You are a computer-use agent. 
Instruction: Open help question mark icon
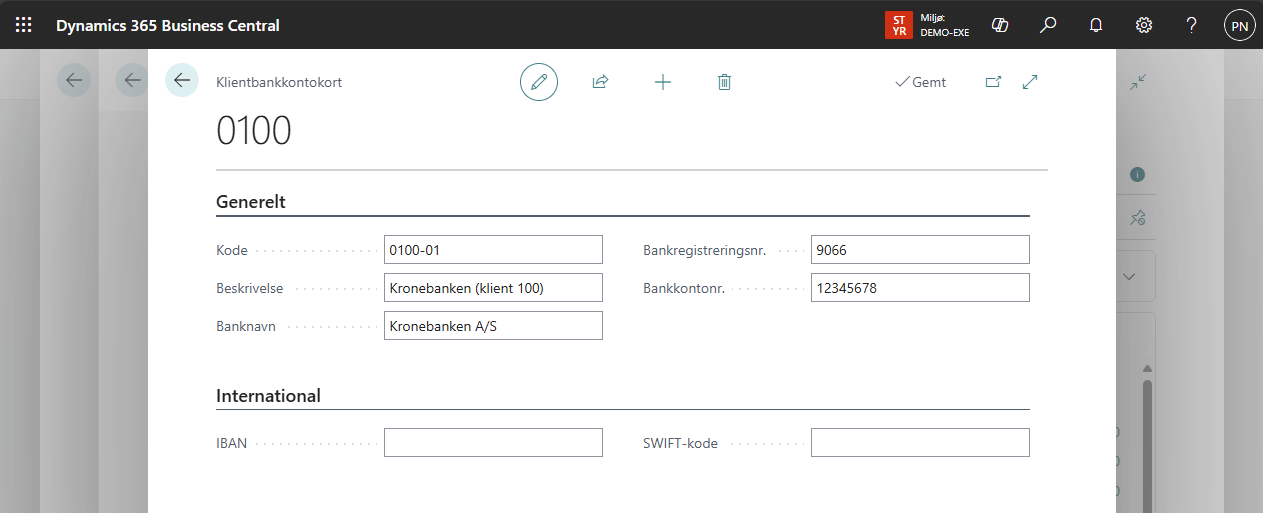pyautogui.click(x=1192, y=25)
